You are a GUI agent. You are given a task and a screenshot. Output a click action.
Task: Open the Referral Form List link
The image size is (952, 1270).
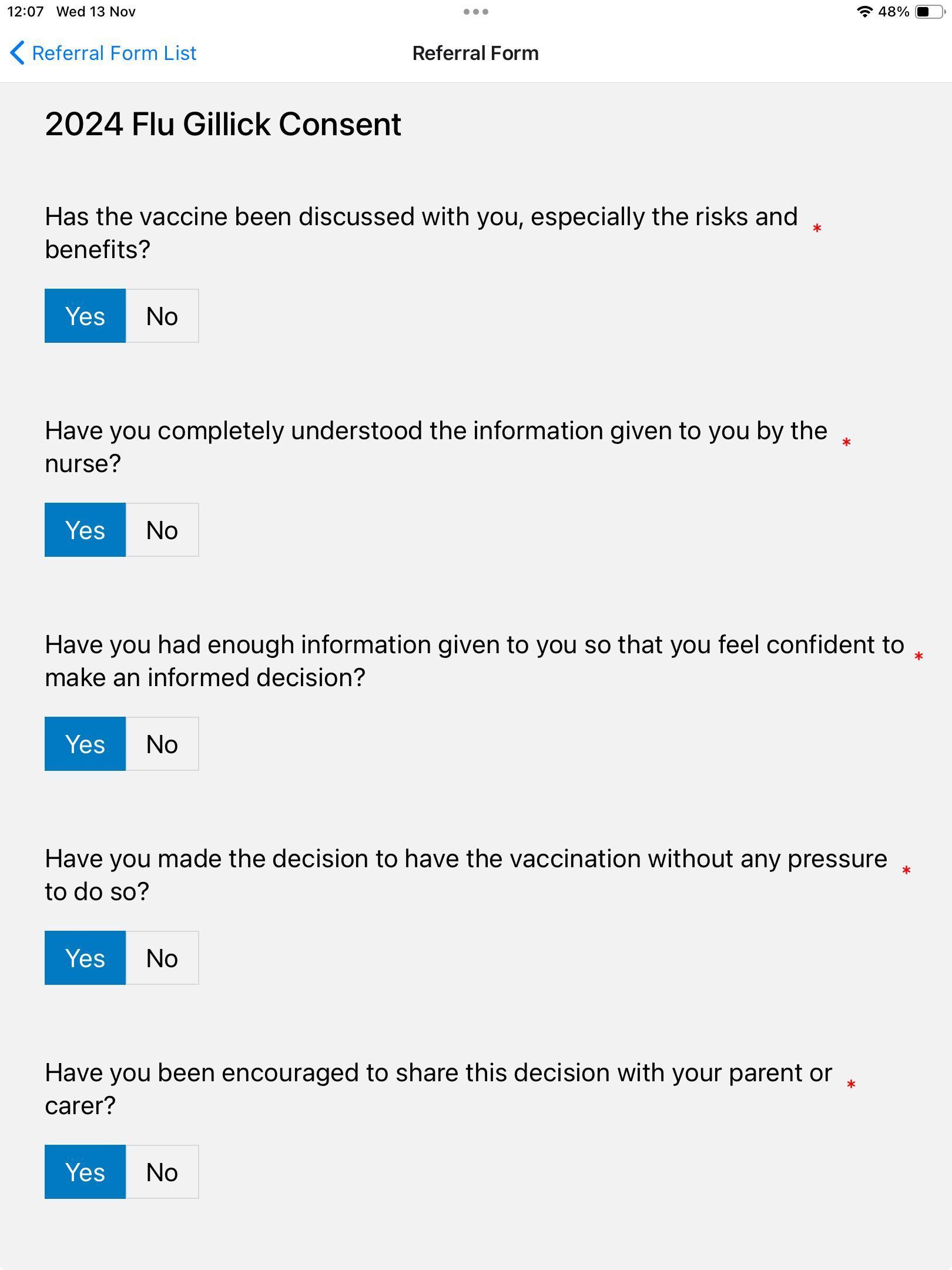click(x=114, y=53)
